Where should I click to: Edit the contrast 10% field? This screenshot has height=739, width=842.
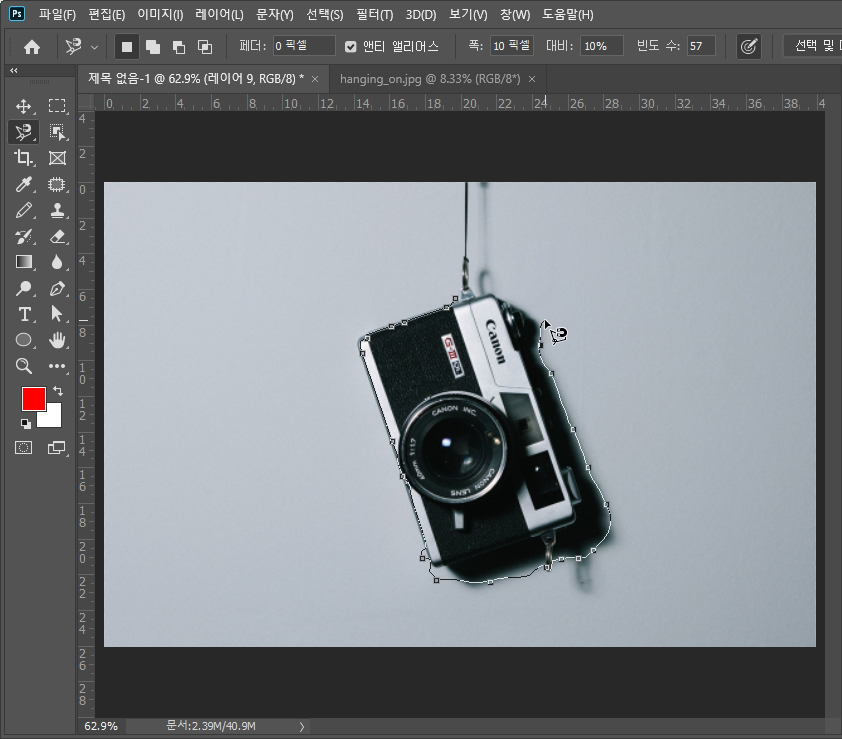tap(601, 46)
